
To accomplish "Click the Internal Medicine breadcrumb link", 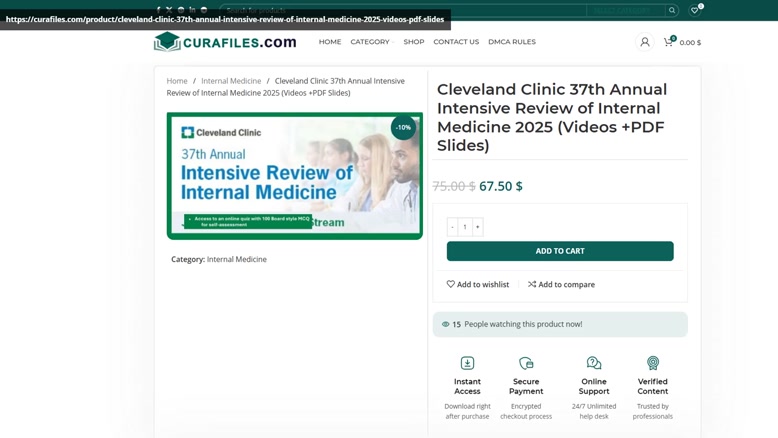I will pyautogui.click(x=231, y=81).
